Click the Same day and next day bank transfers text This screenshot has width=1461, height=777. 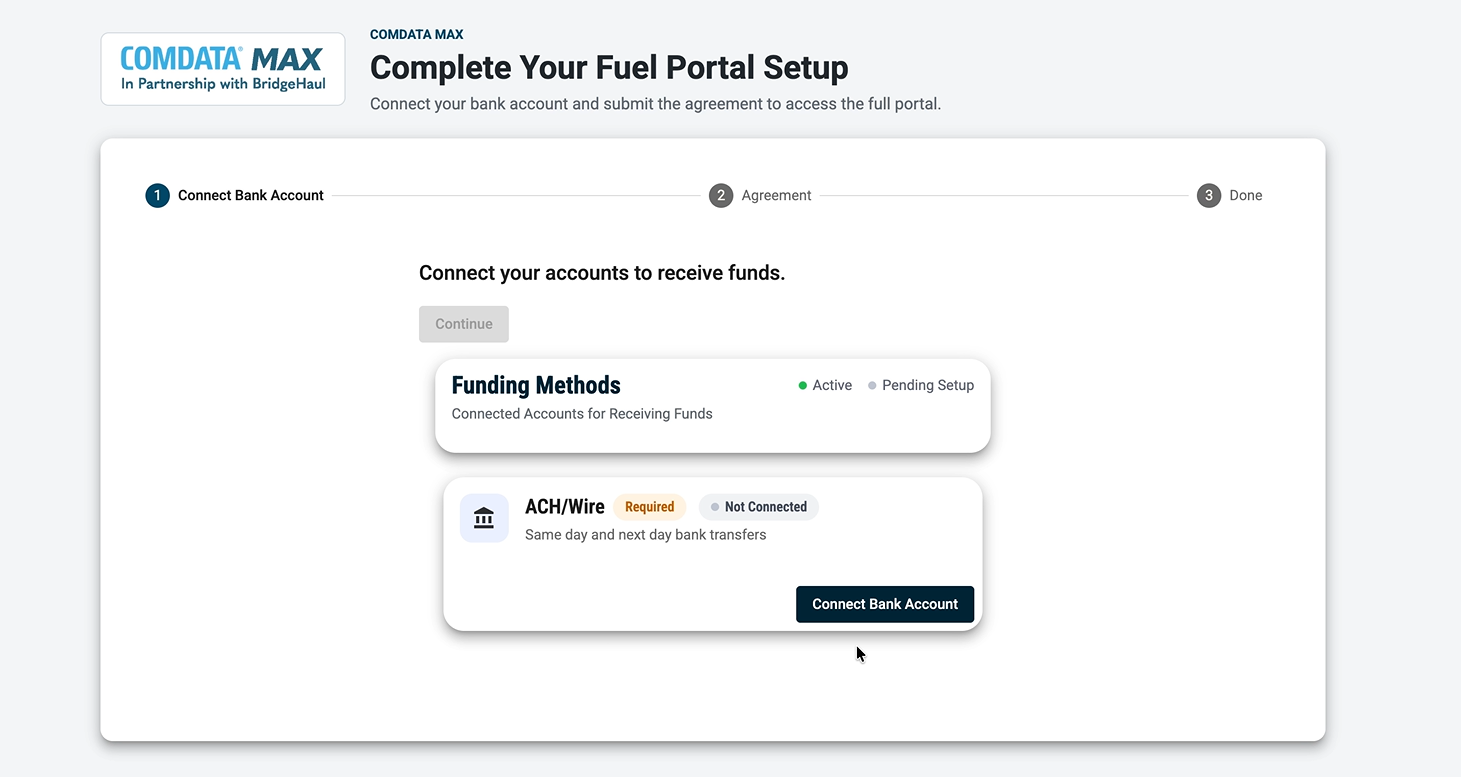646,535
